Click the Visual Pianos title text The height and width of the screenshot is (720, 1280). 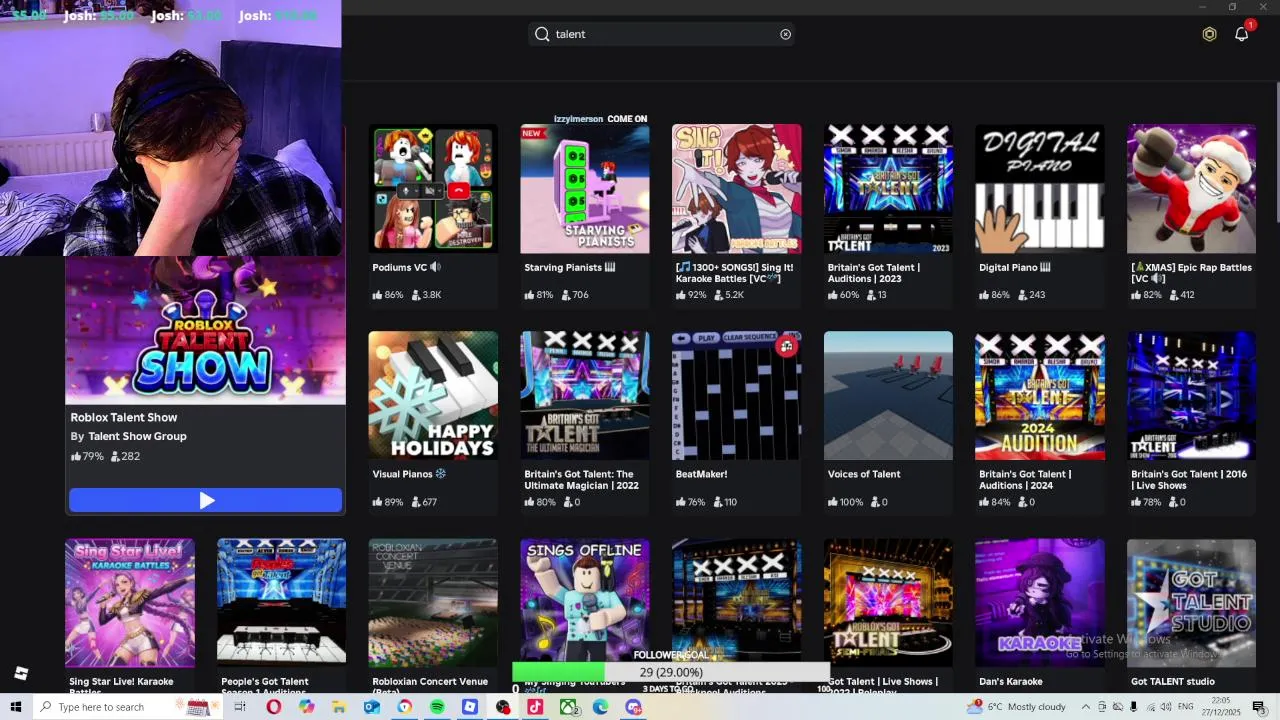tap(409, 474)
